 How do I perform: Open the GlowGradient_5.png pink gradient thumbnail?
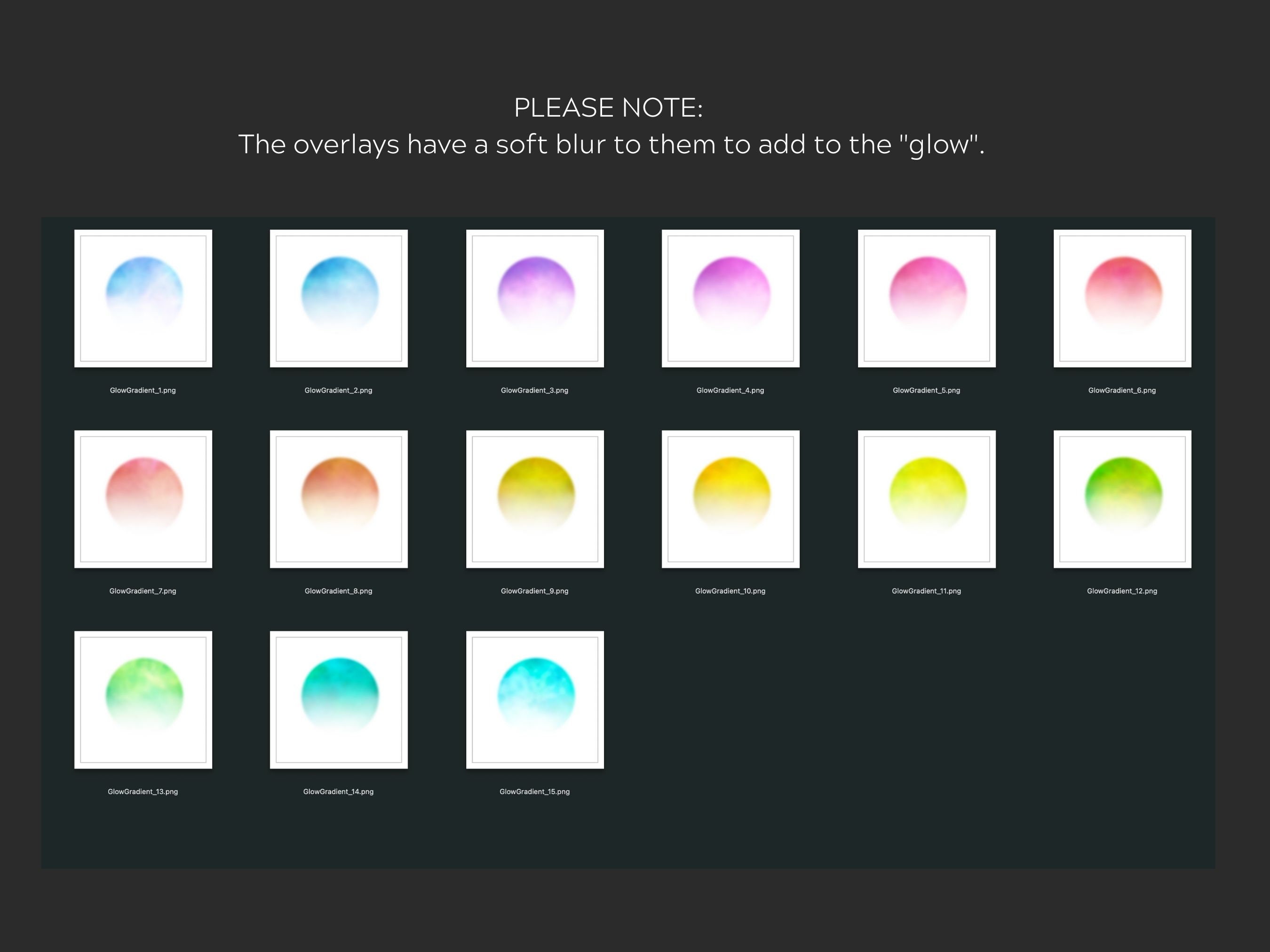926,298
